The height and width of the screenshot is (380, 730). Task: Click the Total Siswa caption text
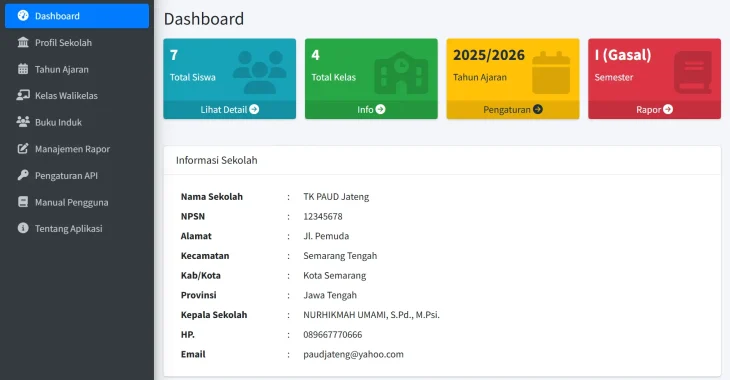(x=192, y=77)
